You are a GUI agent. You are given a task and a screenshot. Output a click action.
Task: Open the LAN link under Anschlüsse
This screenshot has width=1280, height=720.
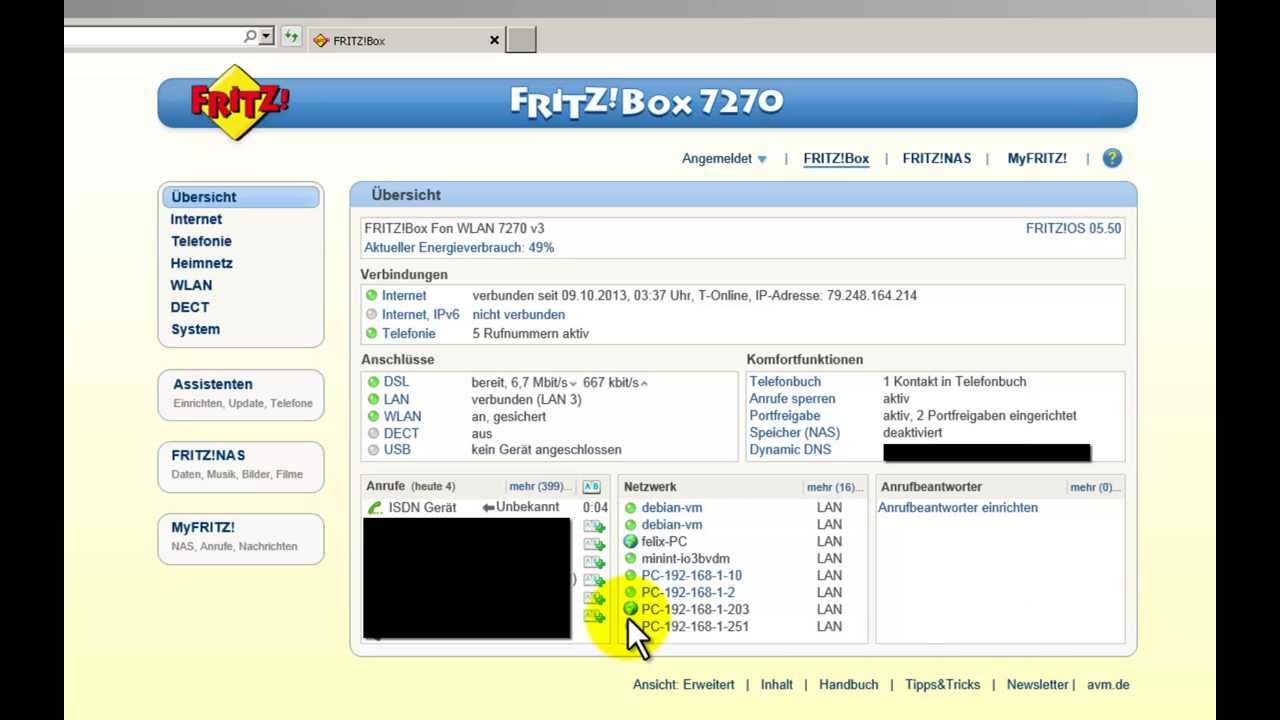[396, 399]
